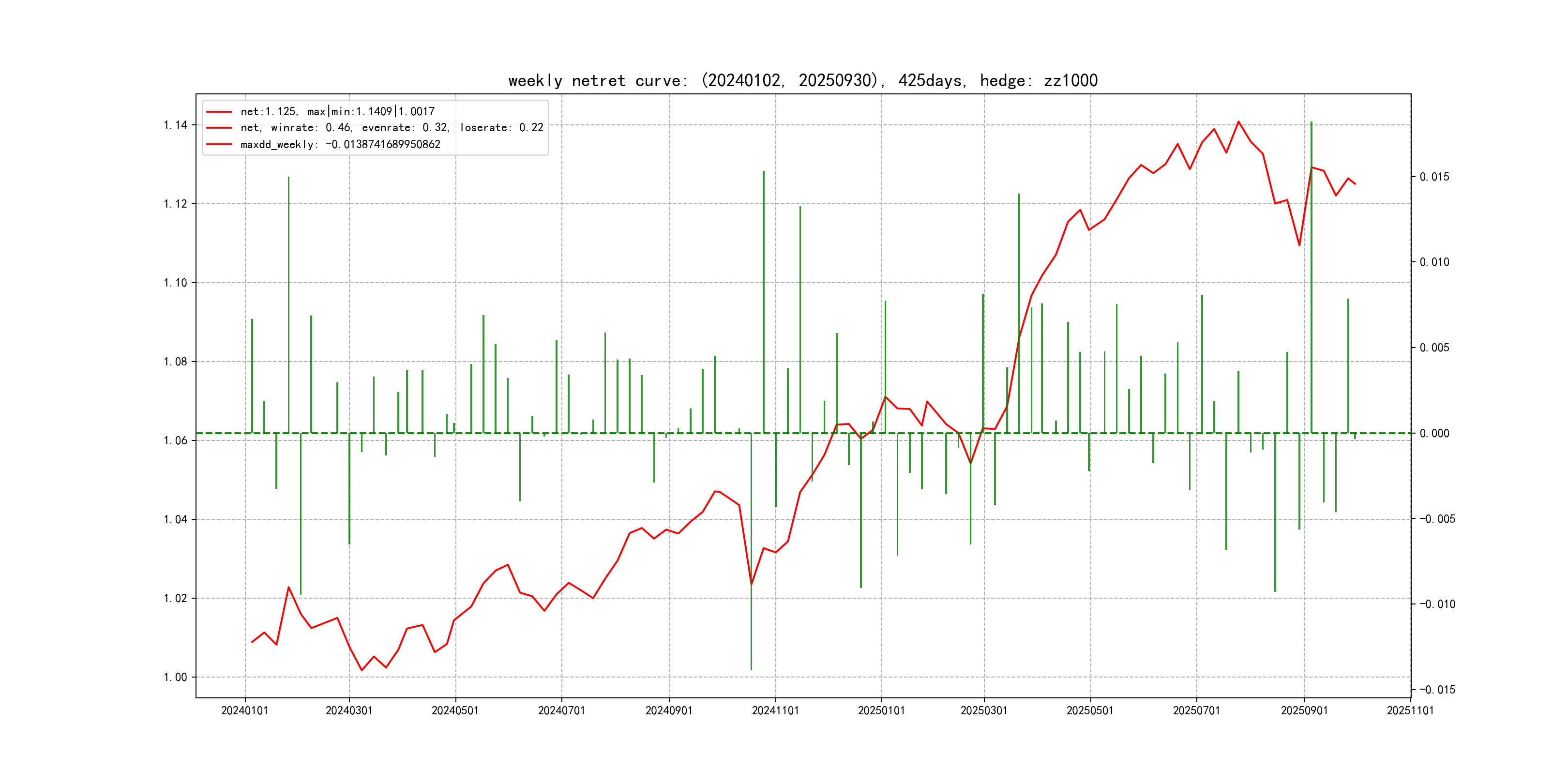Screen dimensions: 1568x784
Task: Click the left y-axis tick label 1.14
Action: coord(175,125)
